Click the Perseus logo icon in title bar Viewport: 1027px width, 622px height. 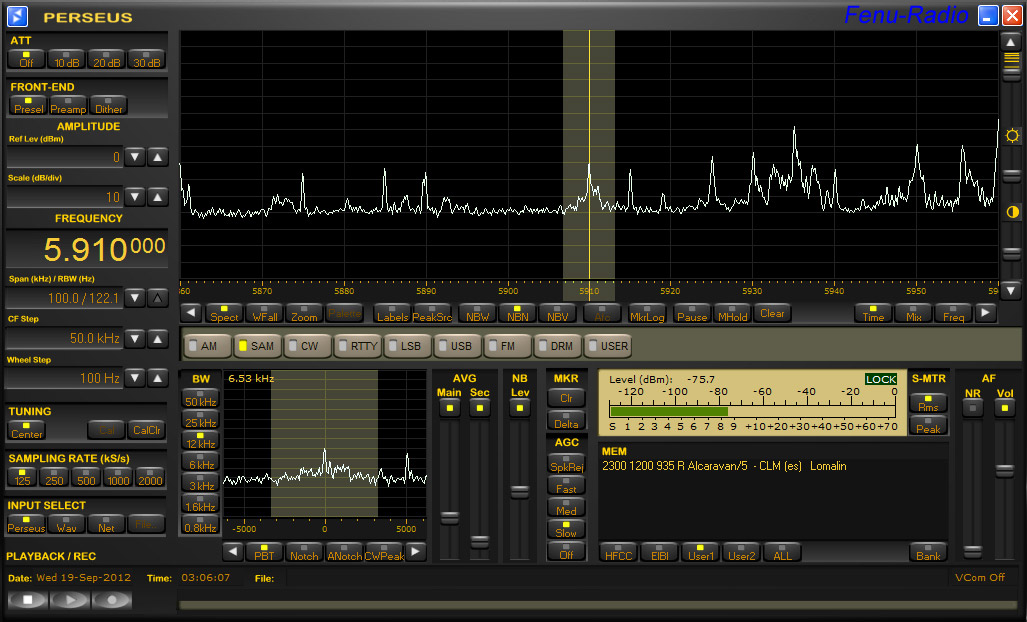point(18,16)
